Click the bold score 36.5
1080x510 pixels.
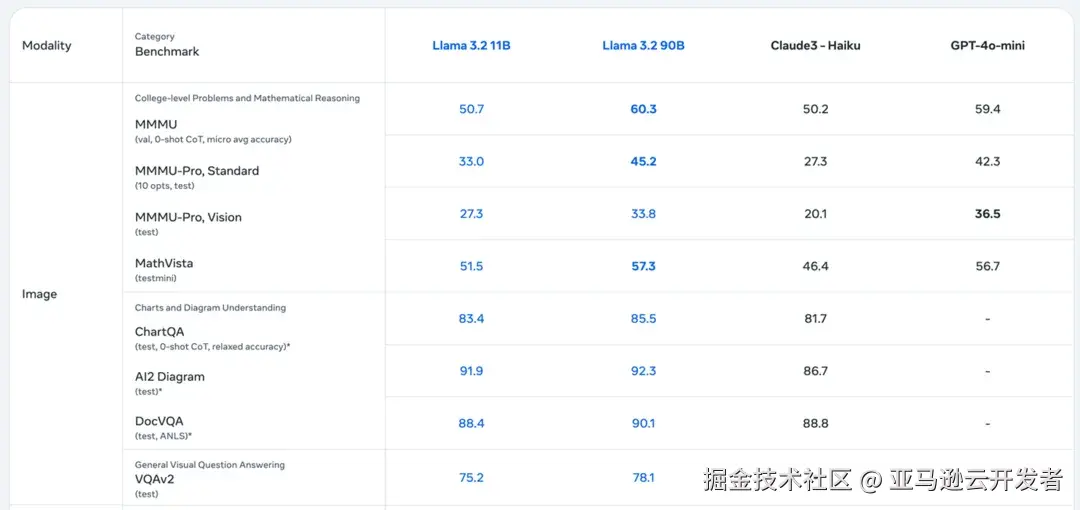(987, 214)
